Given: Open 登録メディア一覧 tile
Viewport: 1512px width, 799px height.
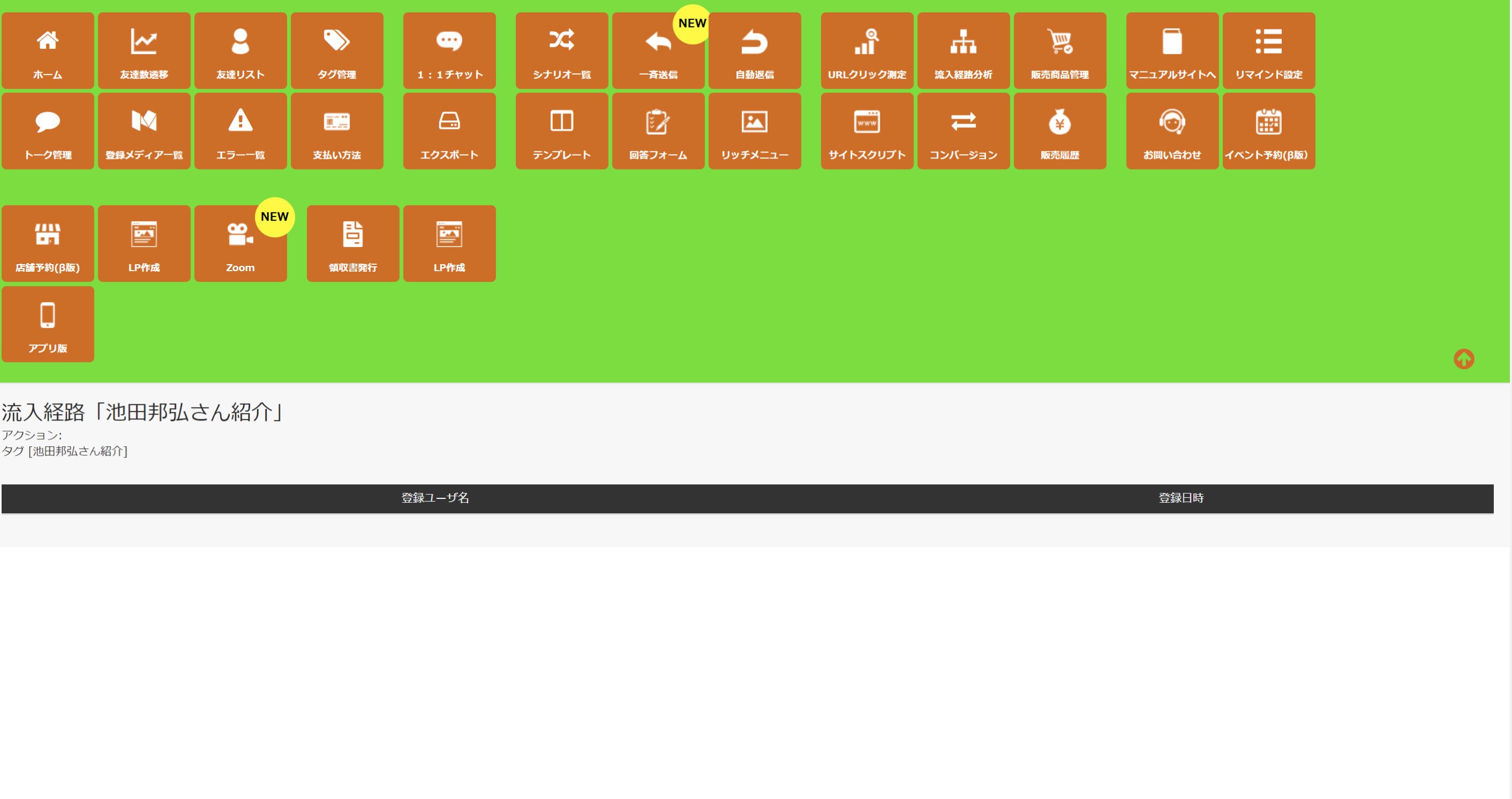Looking at the screenshot, I should coord(144,131).
